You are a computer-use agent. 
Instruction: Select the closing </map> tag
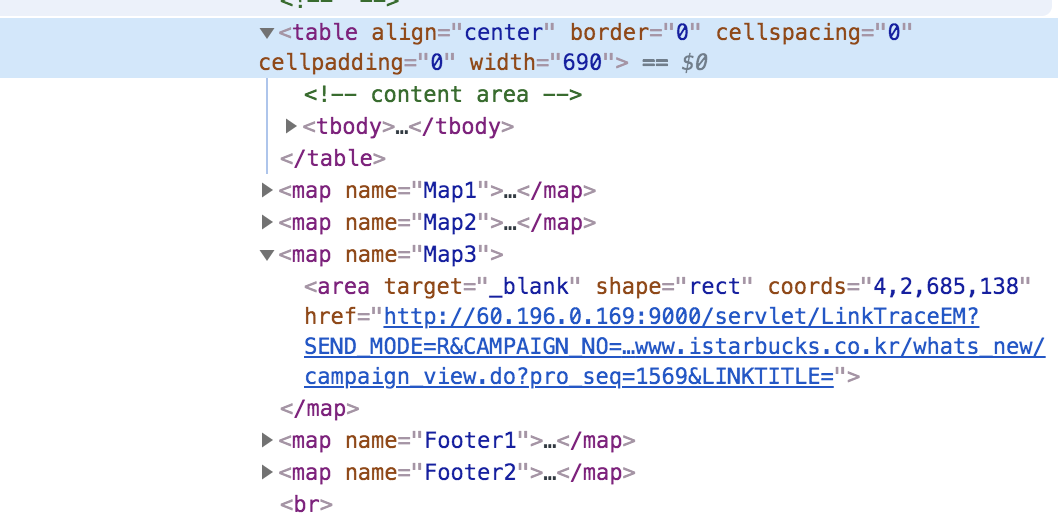point(320,409)
